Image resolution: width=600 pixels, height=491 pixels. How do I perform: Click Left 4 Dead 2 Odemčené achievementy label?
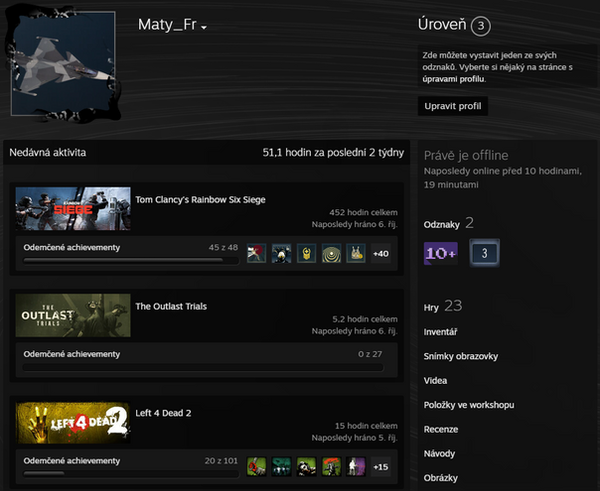[72, 461]
